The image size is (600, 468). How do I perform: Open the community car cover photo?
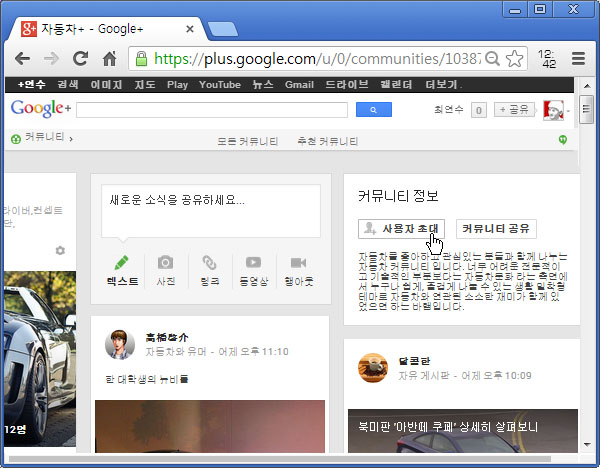40,359
